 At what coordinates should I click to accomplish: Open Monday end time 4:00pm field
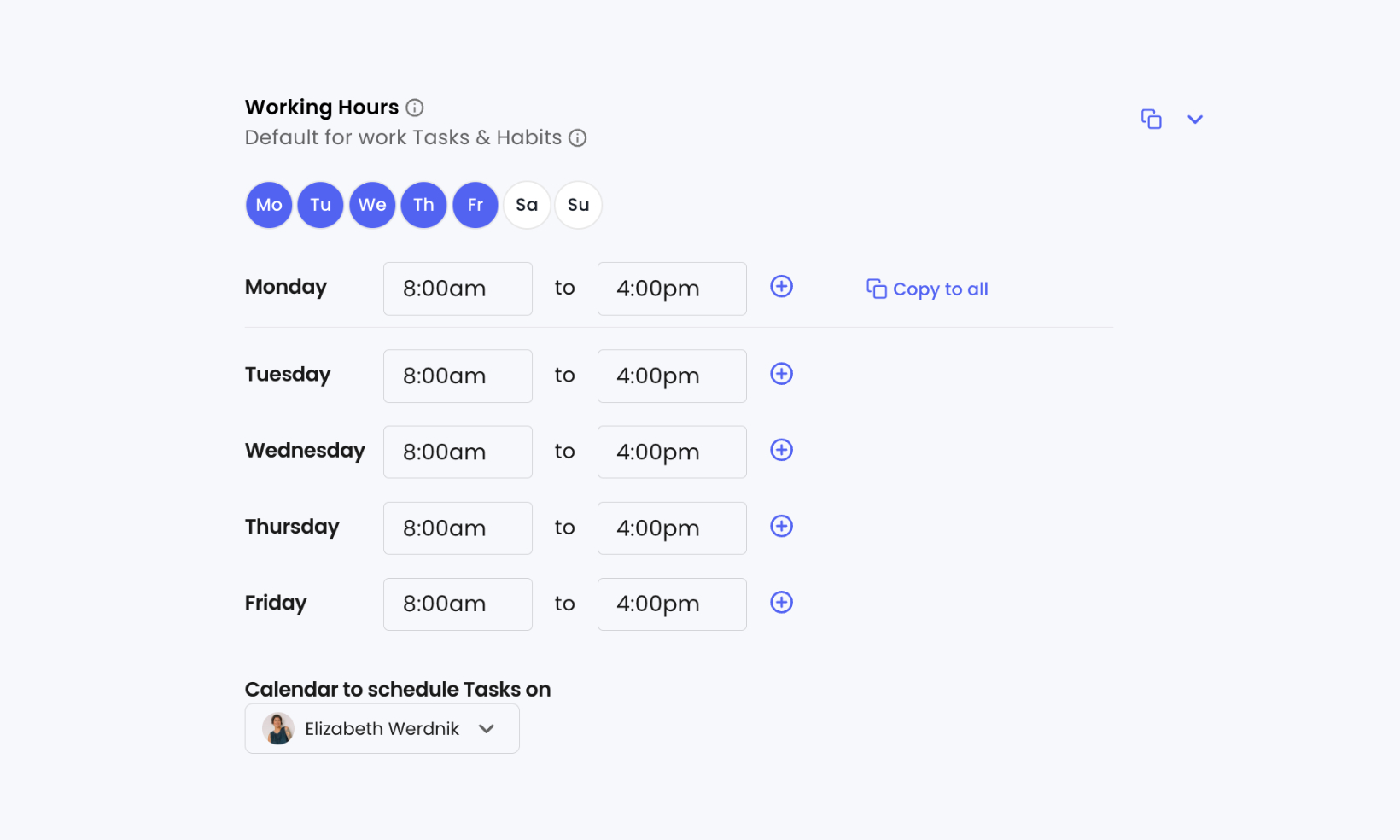(x=672, y=289)
